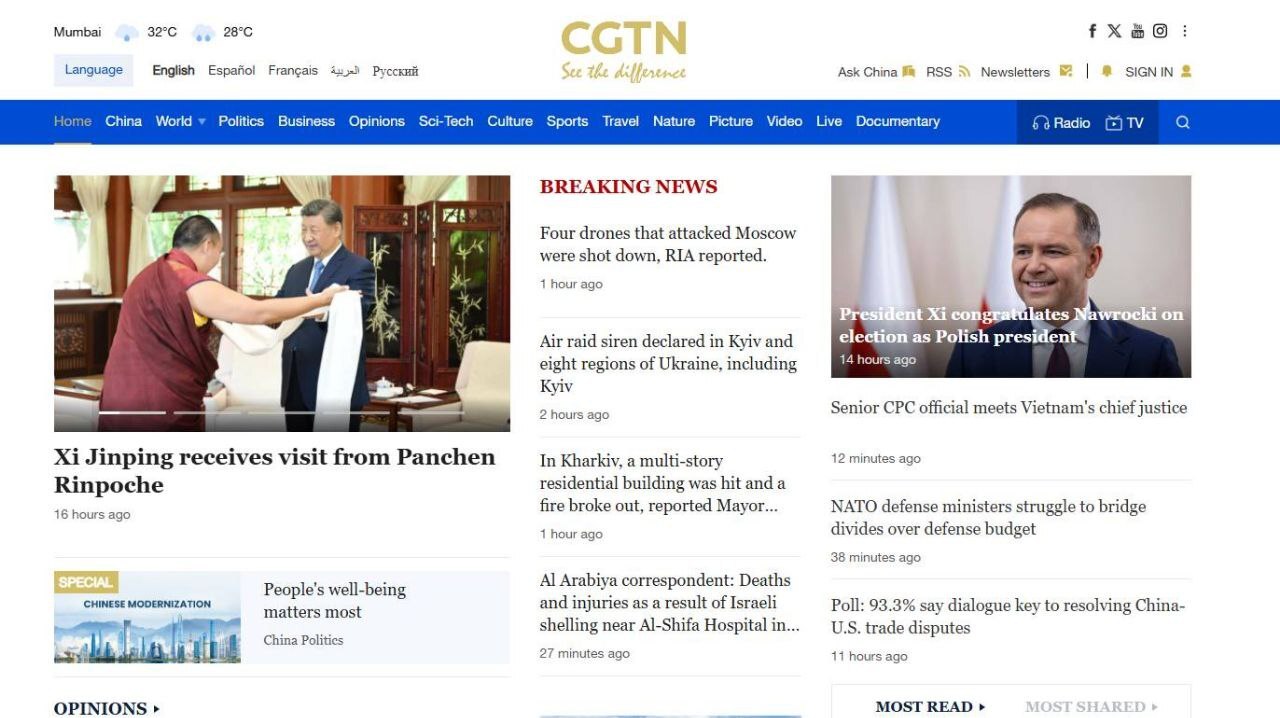Expand the Opinions section arrow
The width and height of the screenshot is (1280, 718).
click(x=156, y=708)
